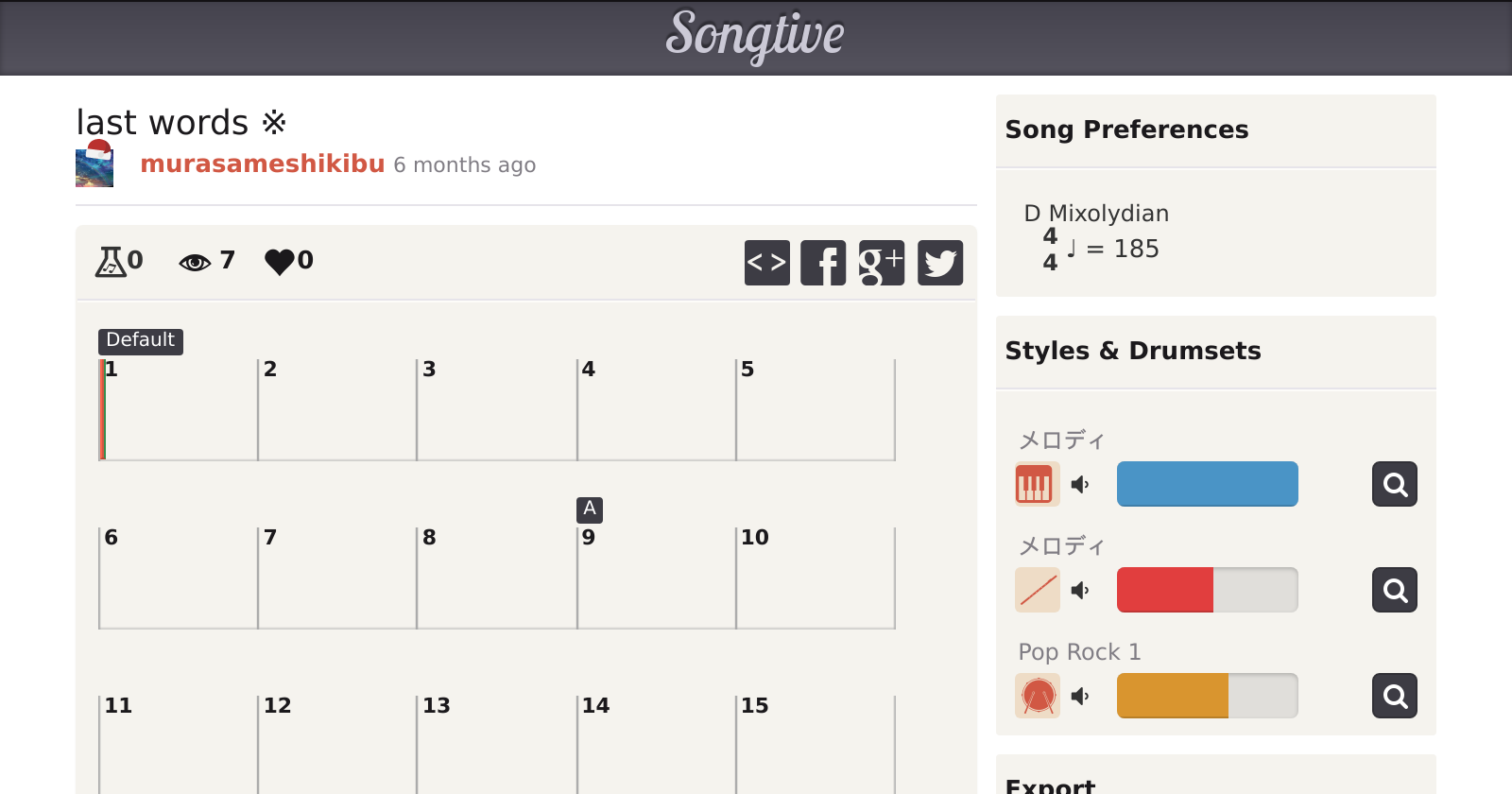The height and width of the screenshot is (794, 1512).
Task: Open style search for second メロディ track
Action: click(x=1394, y=590)
